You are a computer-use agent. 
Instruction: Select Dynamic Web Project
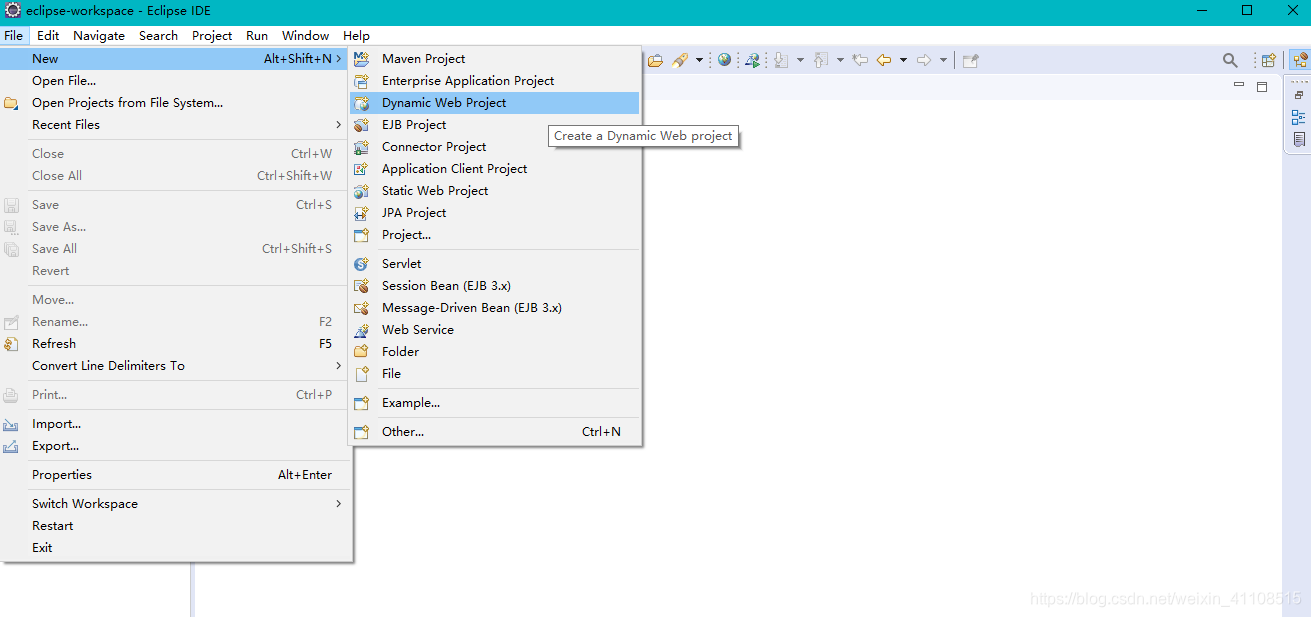coord(495,103)
